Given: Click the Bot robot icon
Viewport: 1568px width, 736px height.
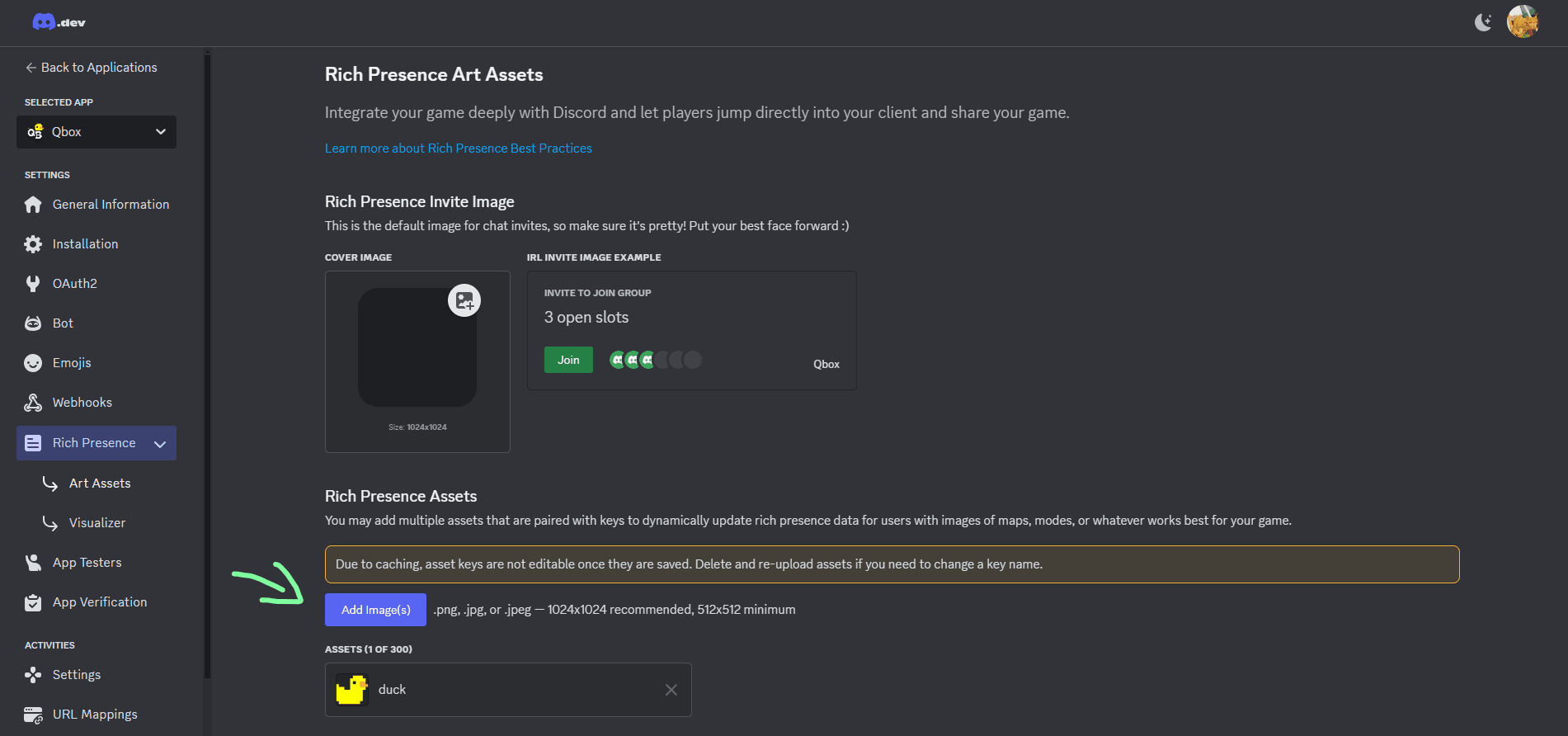Looking at the screenshot, I should point(33,323).
